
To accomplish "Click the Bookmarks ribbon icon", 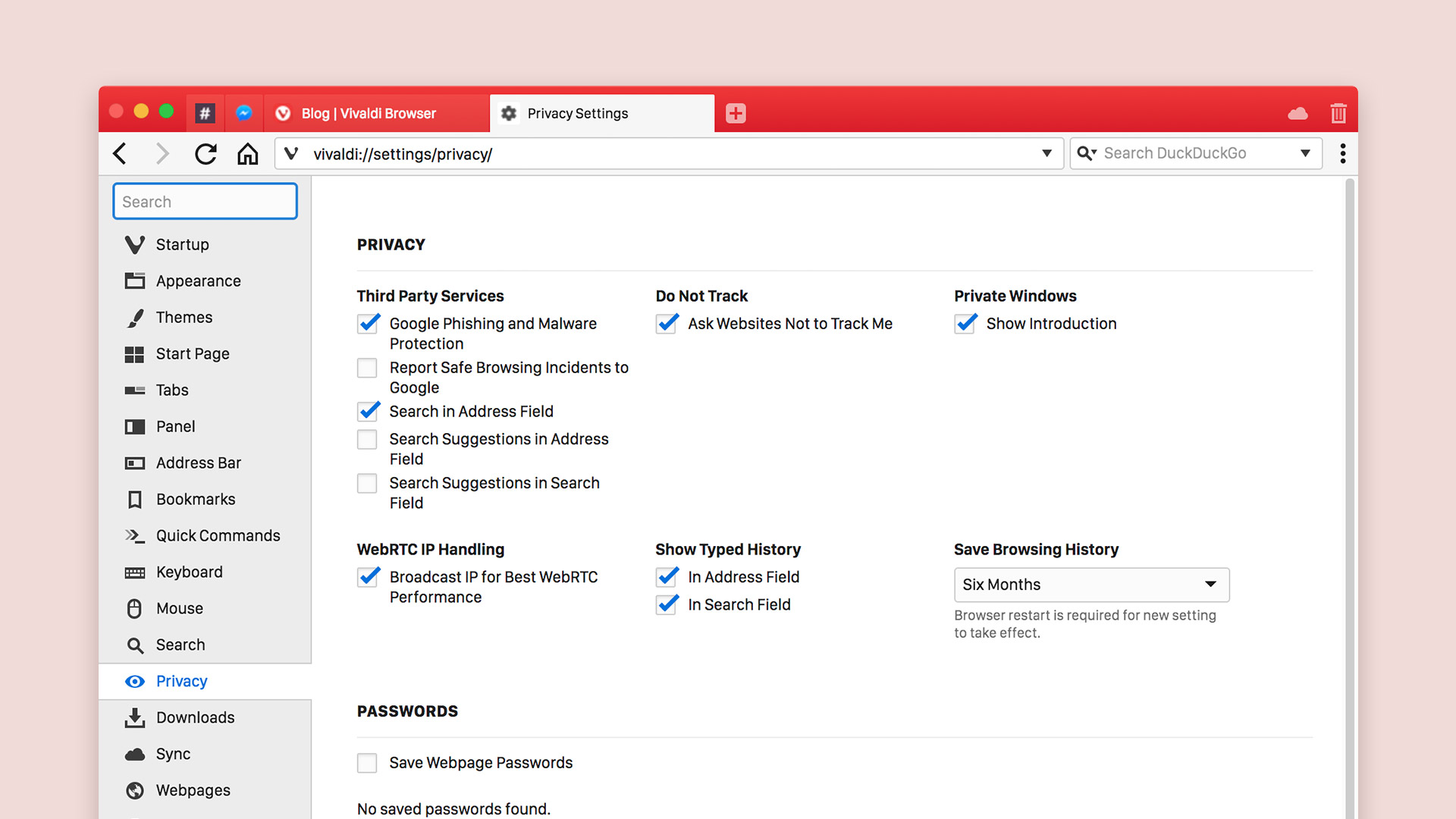I will pyautogui.click(x=135, y=500).
